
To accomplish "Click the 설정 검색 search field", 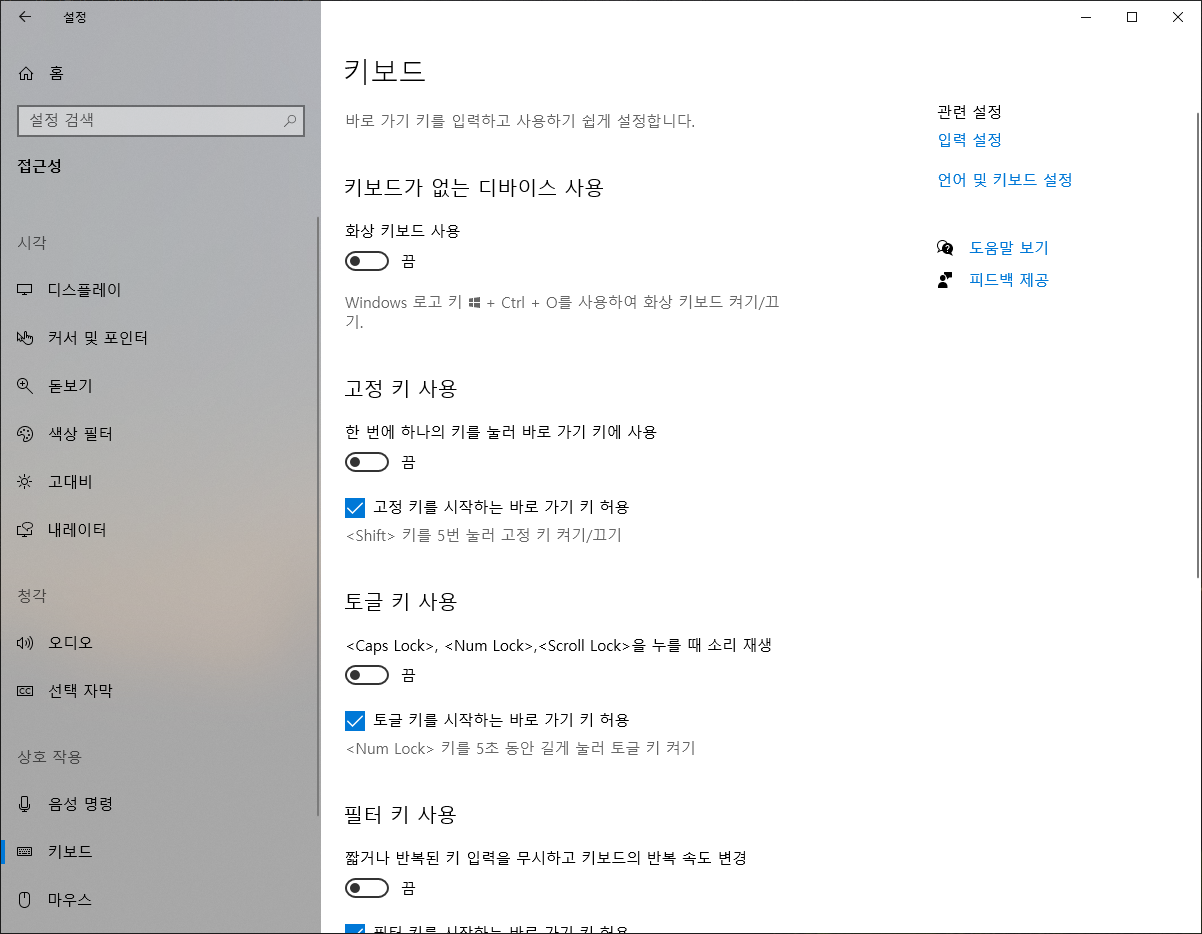I will click(x=150, y=120).
